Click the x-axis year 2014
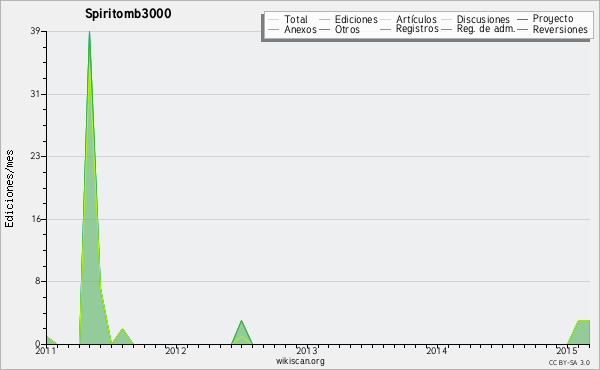Image resolution: width=600 pixels, height=370 pixels. click(437, 350)
